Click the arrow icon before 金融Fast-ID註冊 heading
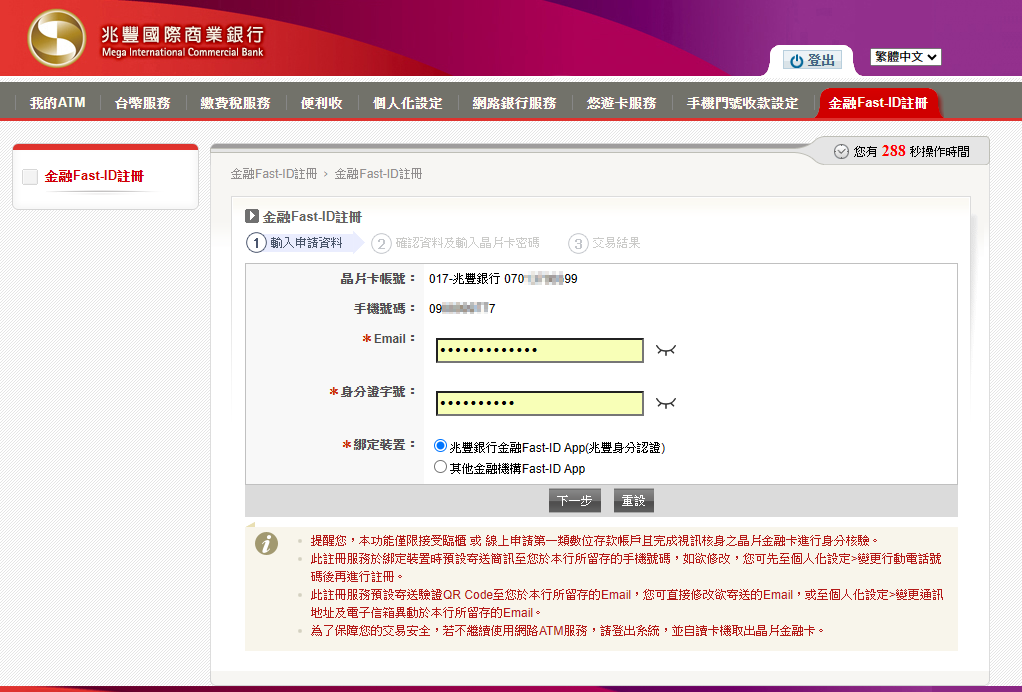 coord(252,216)
